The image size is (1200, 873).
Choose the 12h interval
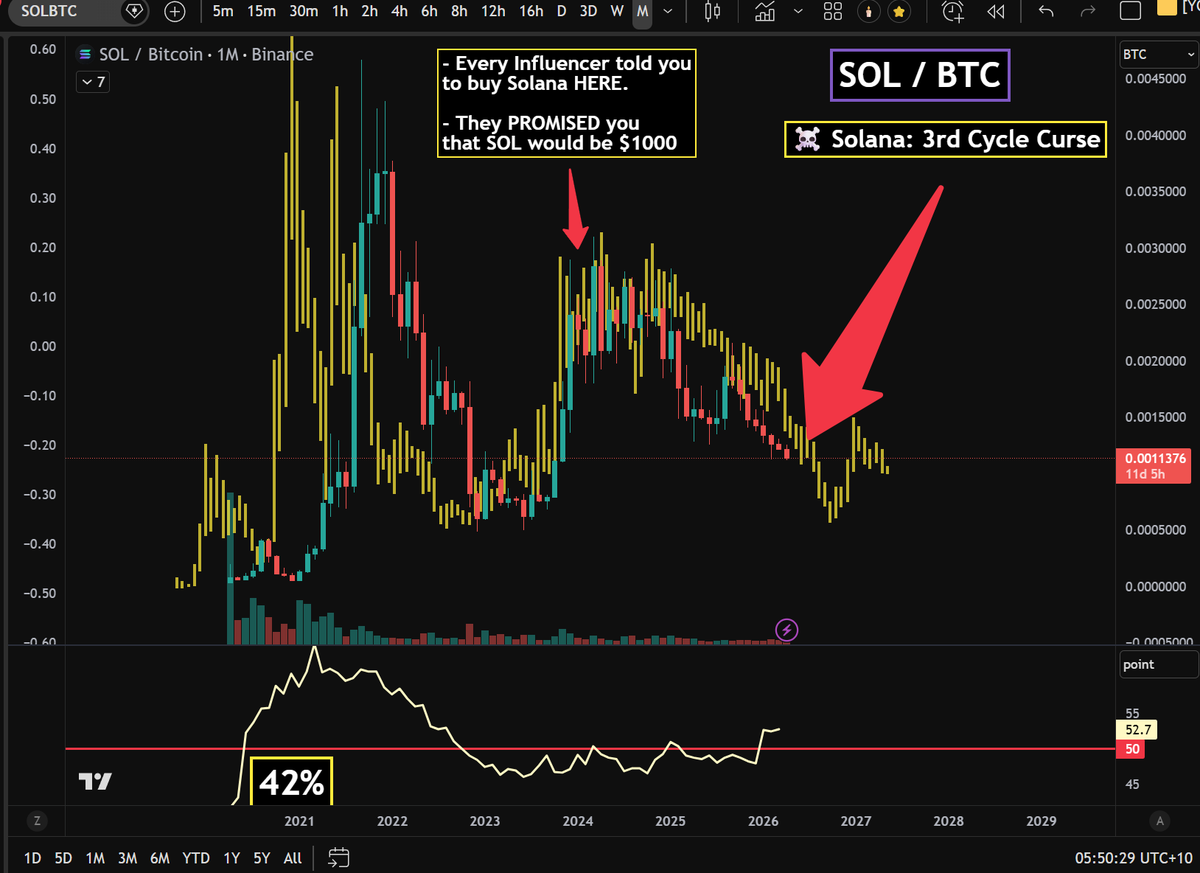(x=493, y=12)
